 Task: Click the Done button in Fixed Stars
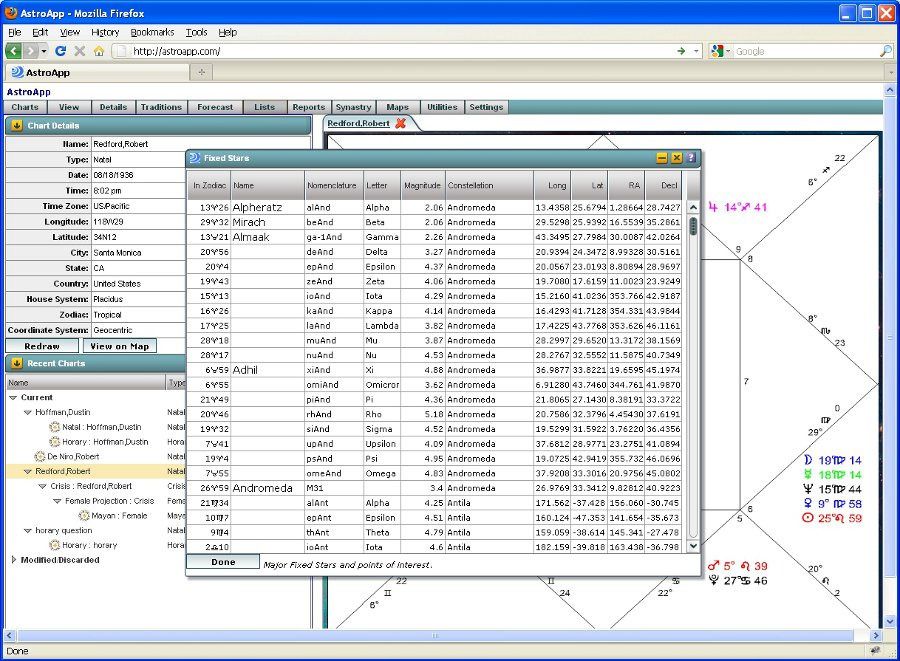pos(223,562)
